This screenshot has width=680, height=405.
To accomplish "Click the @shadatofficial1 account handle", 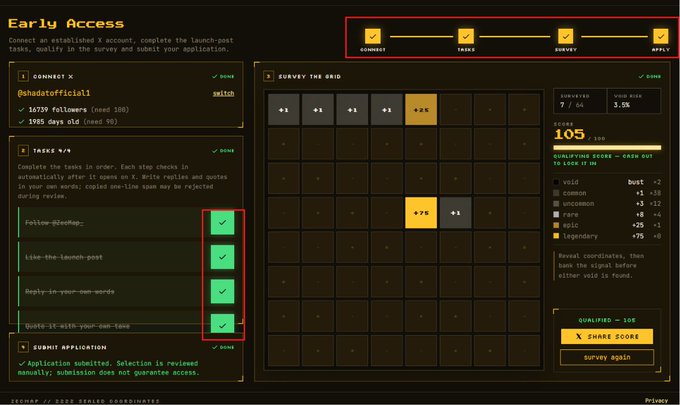I will pyautogui.click(x=54, y=93).
